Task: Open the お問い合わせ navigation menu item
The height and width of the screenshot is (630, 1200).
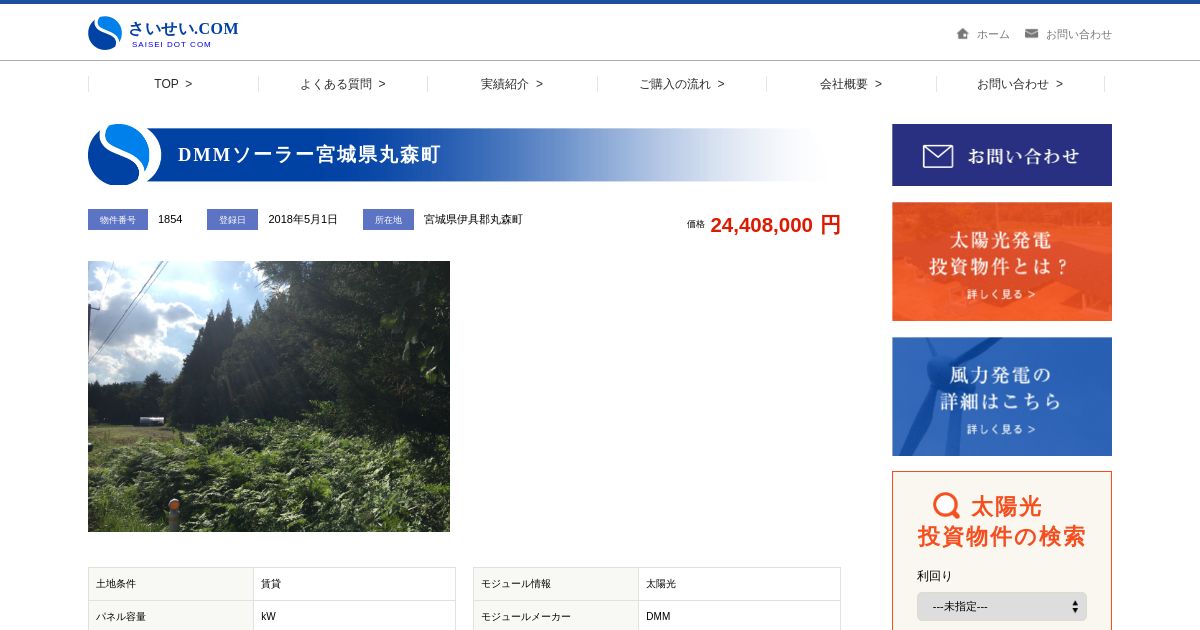Action: [1020, 84]
